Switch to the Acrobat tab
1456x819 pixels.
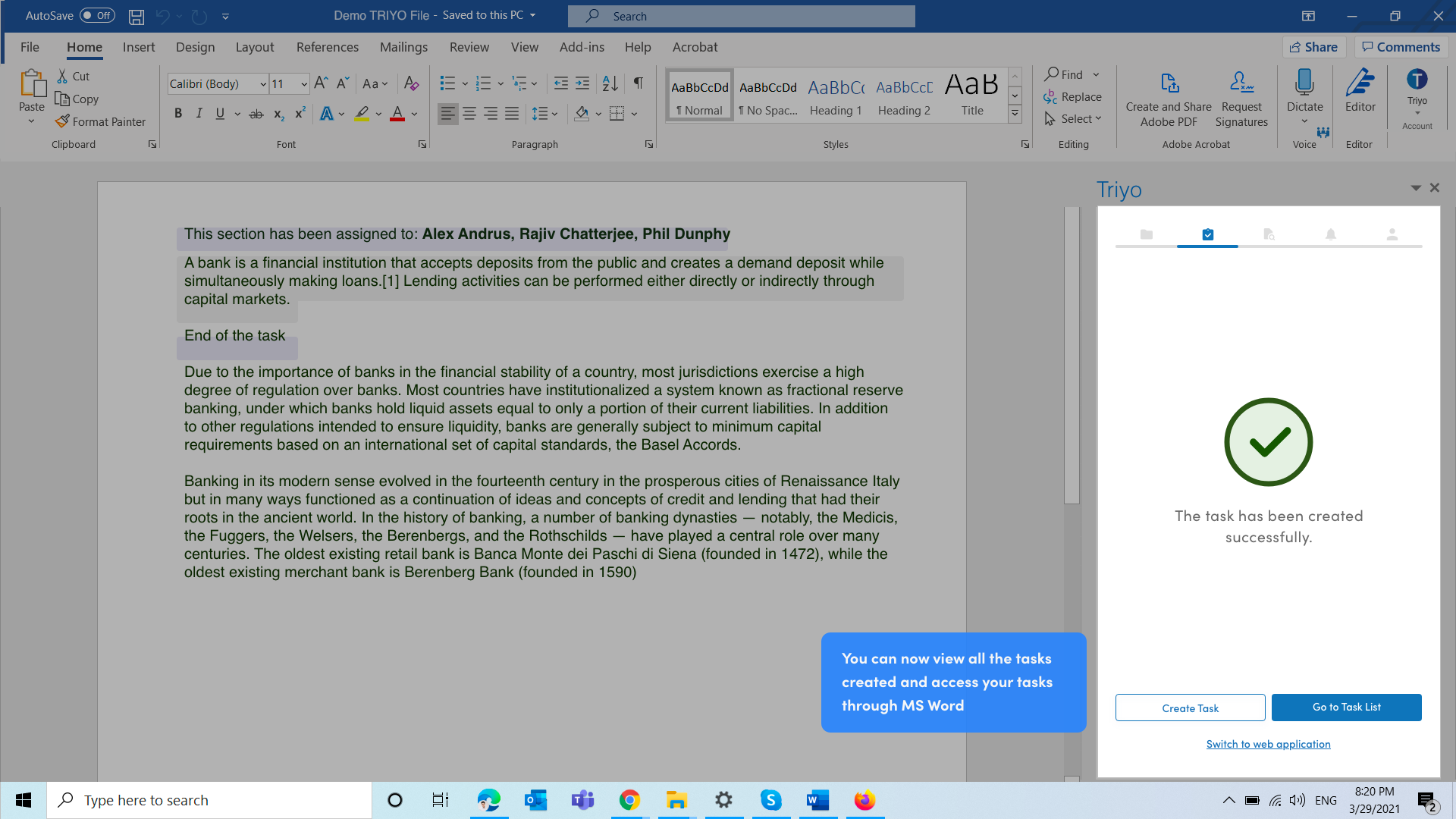point(695,47)
